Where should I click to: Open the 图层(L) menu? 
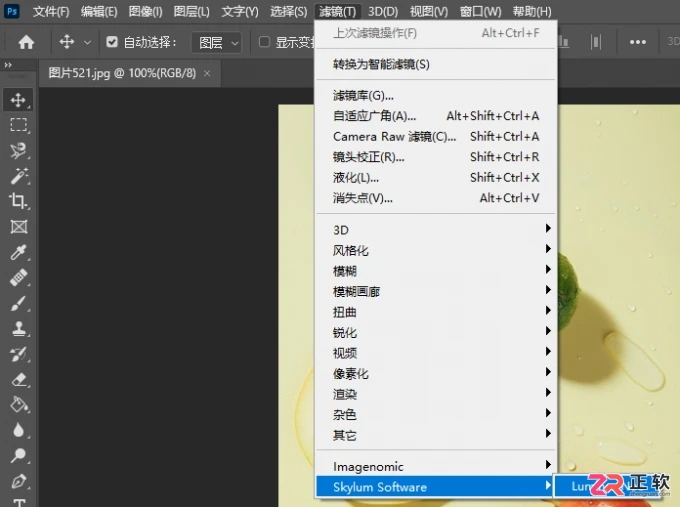[x=191, y=11]
